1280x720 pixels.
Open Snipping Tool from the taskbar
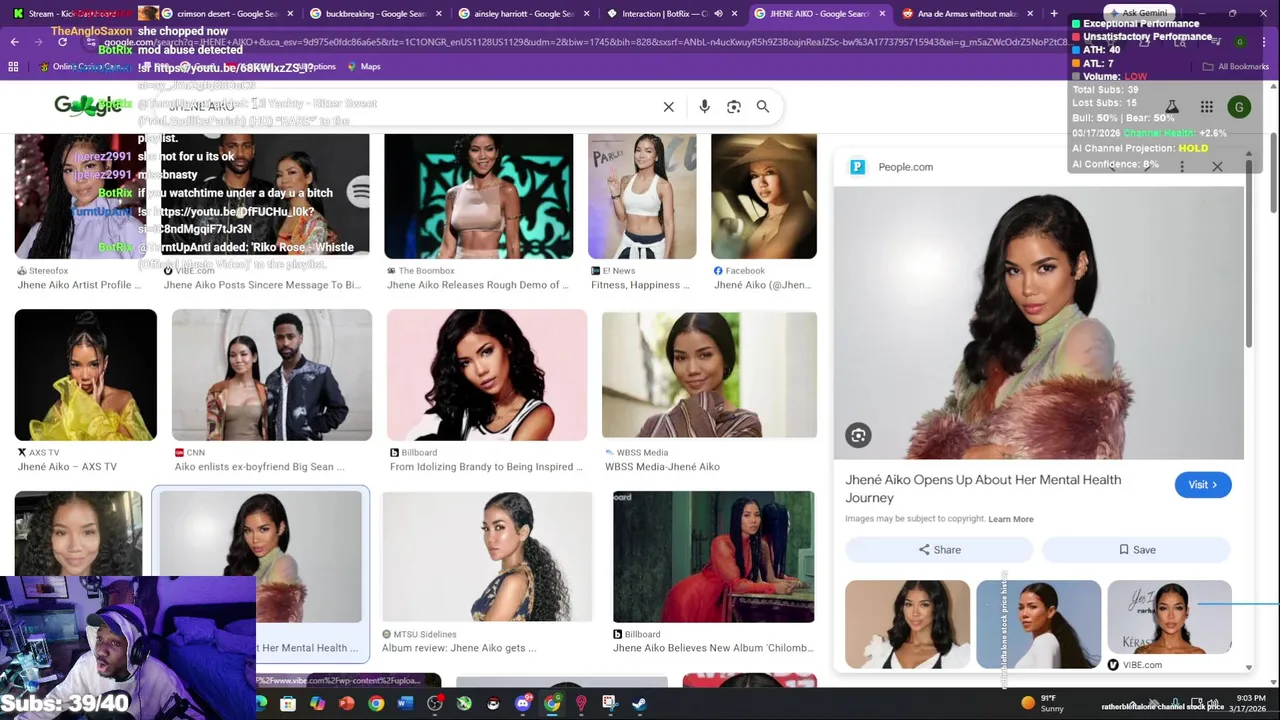coord(610,704)
